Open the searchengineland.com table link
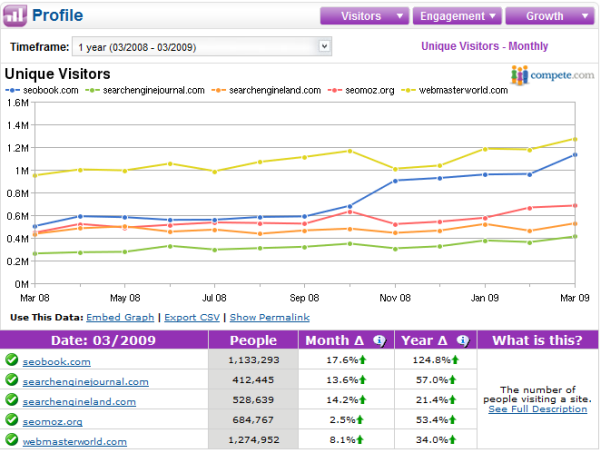600x451 pixels. [79, 401]
